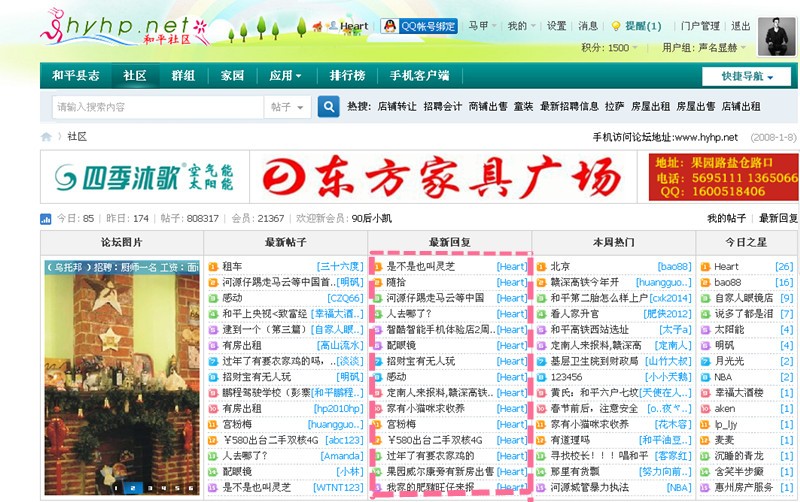Open the 东方家具广场 banner

(443, 177)
